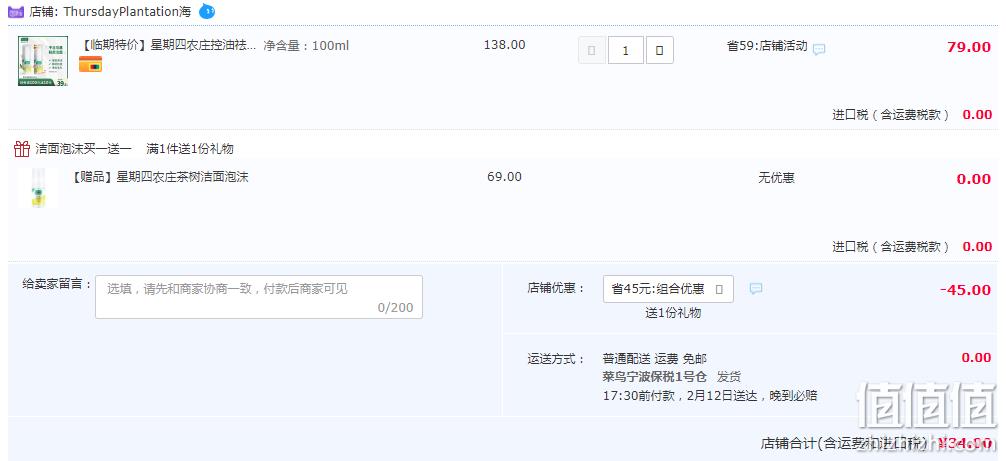
Task: Click the 无优惠 label in the gift row
Action: point(776,178)
